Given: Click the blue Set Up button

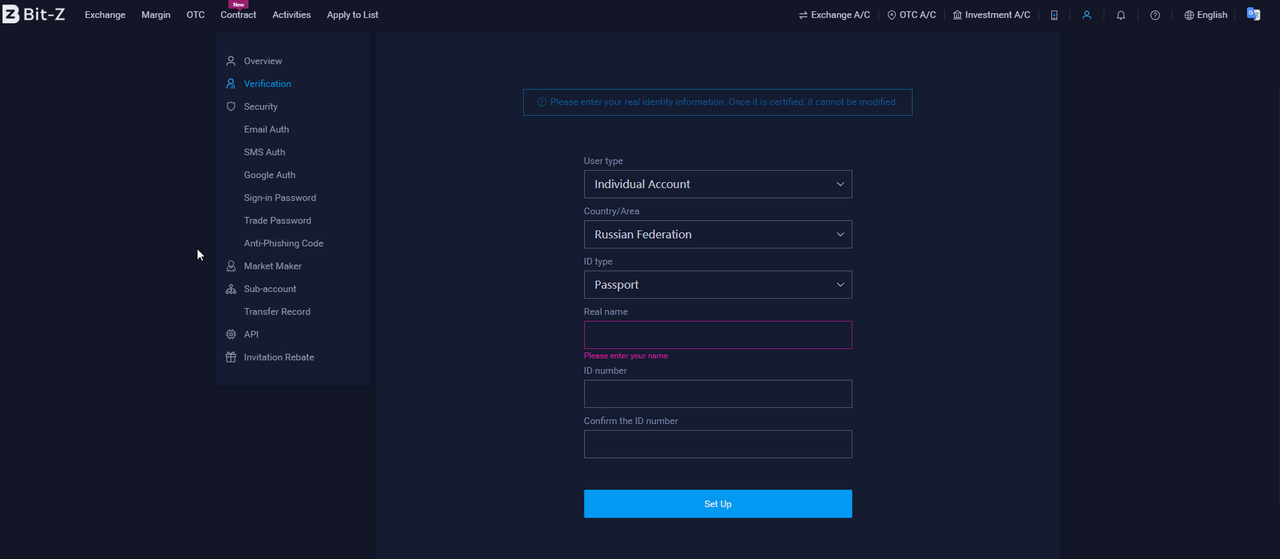Looking at the screenshot, I should click(718, 504).
